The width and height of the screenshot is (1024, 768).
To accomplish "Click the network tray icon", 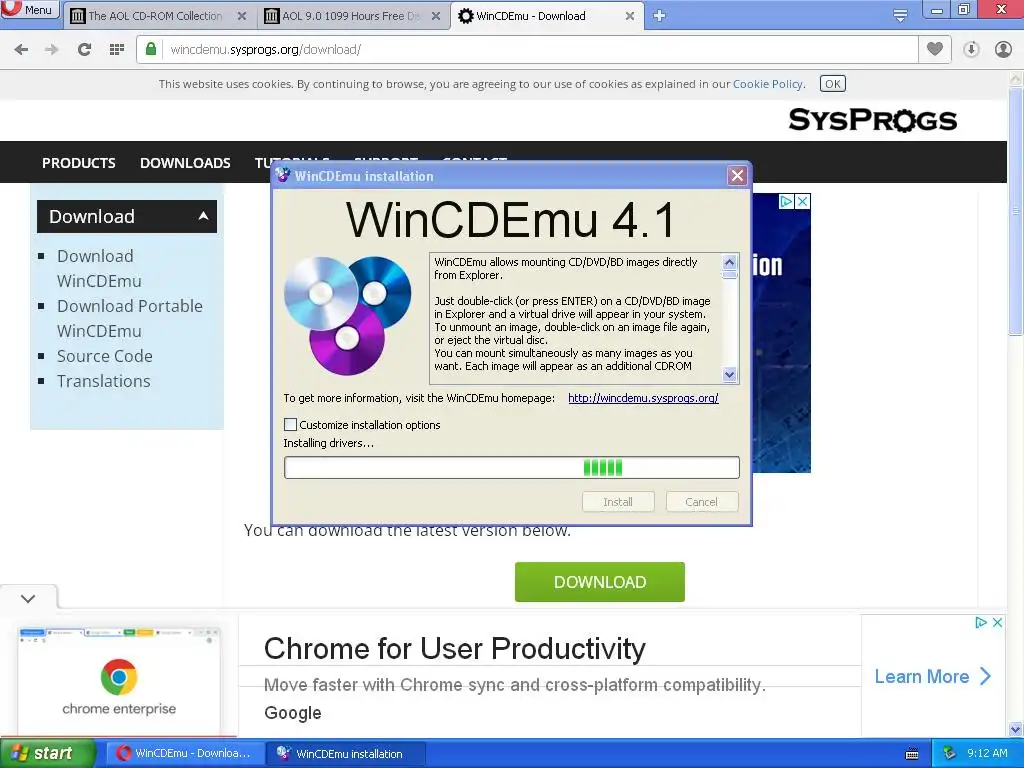I will (950, 753).
